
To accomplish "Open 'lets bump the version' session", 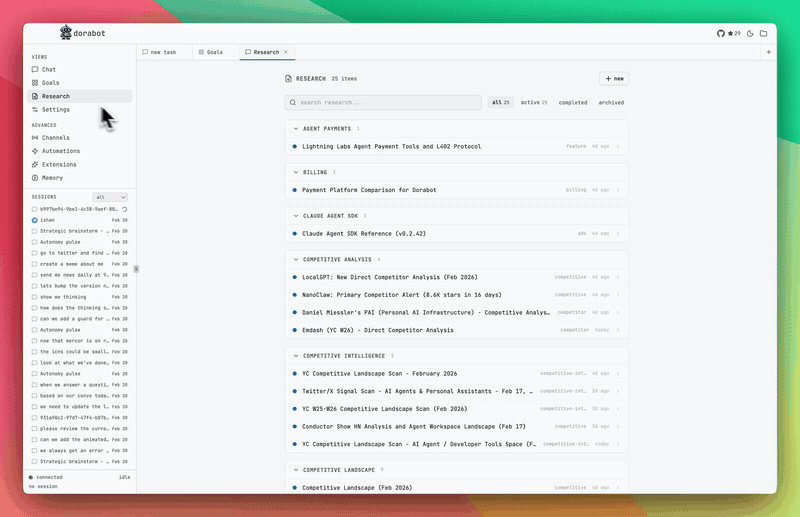I will [80, 286].
